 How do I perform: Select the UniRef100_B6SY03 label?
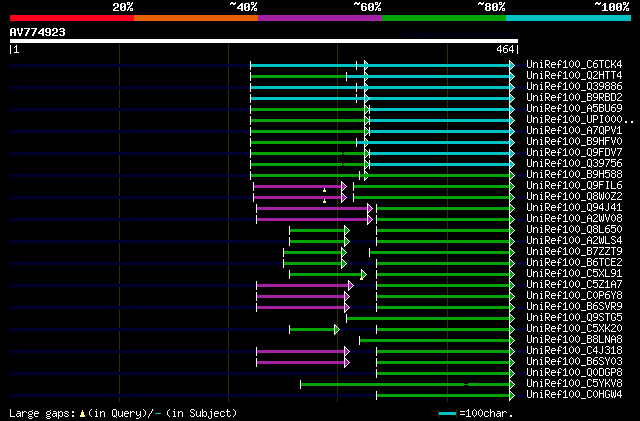pos(574,362)
